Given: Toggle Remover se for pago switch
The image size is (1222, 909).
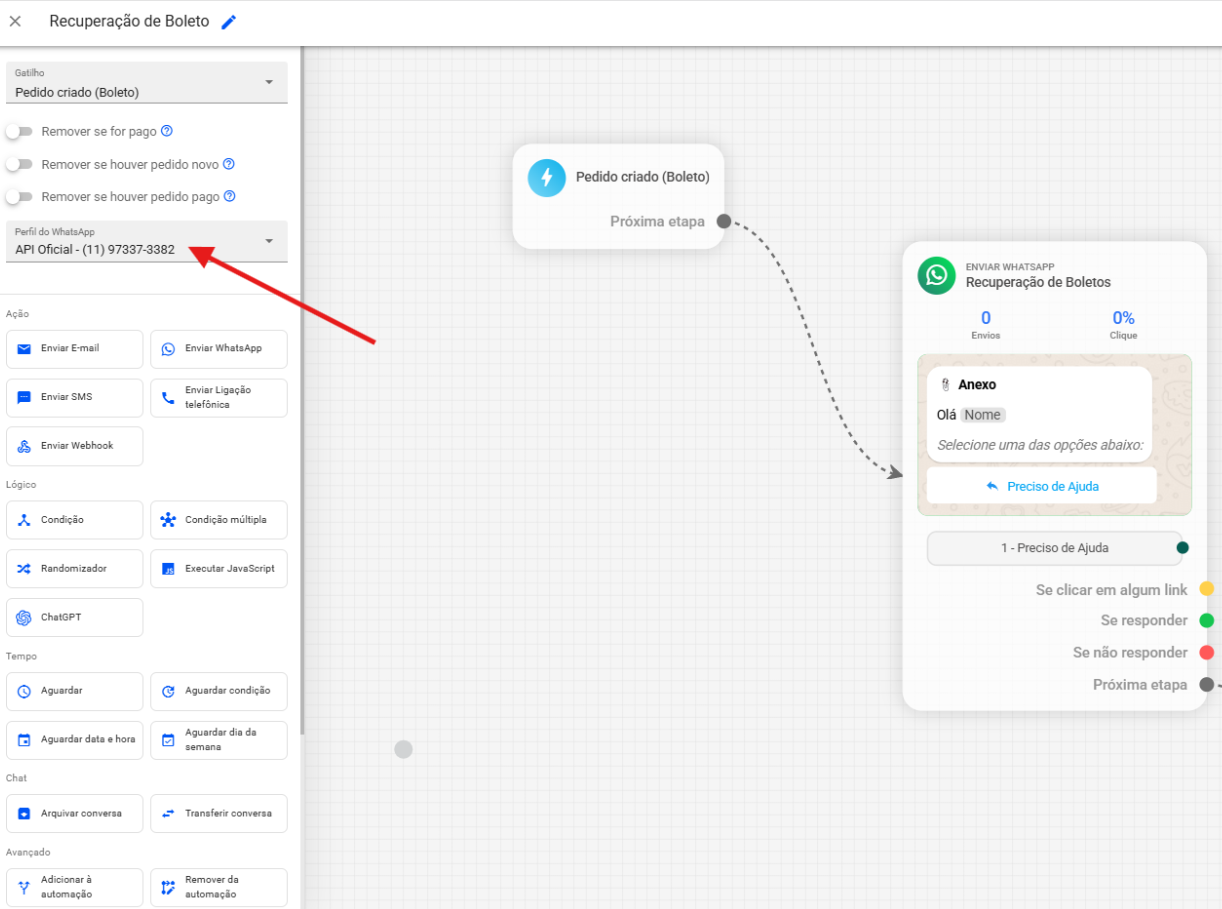Looking at the screenshot, I should [x=19, y=131].
